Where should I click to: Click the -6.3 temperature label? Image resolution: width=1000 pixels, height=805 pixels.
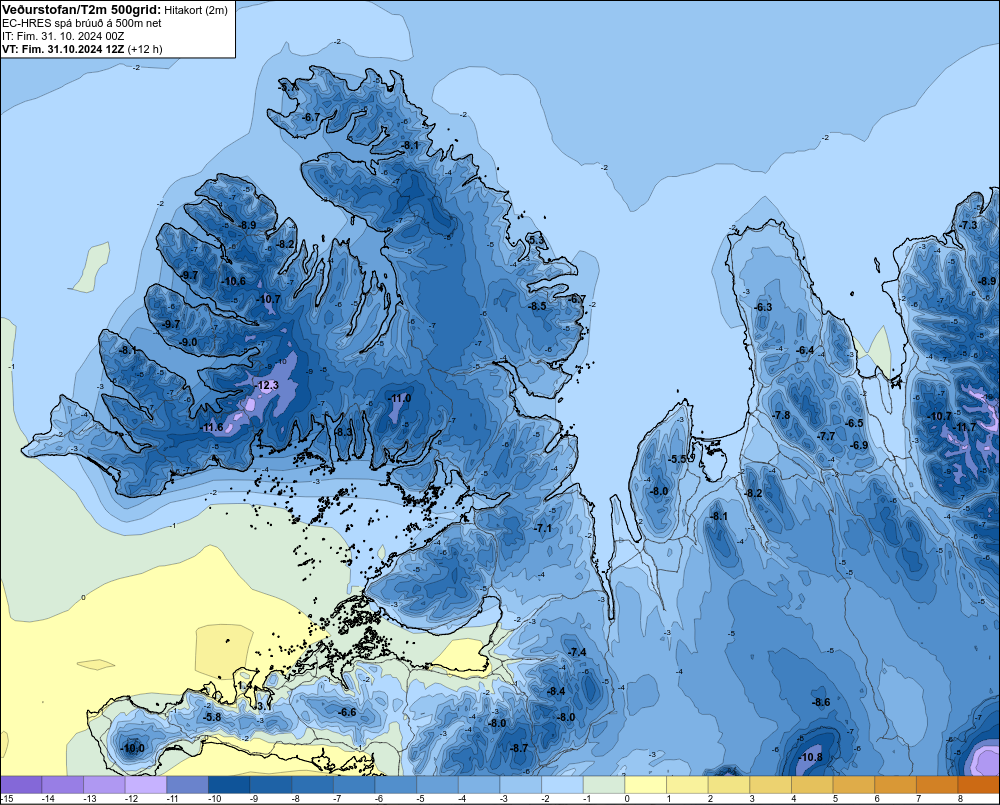[763, 307]
